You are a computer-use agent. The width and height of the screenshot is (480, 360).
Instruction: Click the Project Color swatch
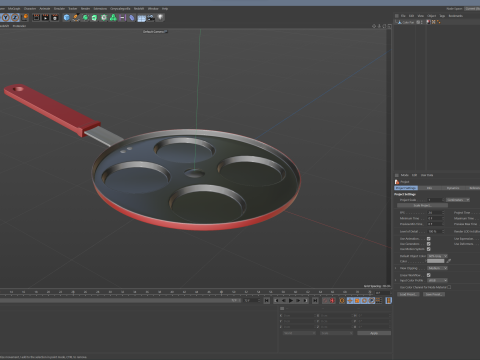coord(435,261)
